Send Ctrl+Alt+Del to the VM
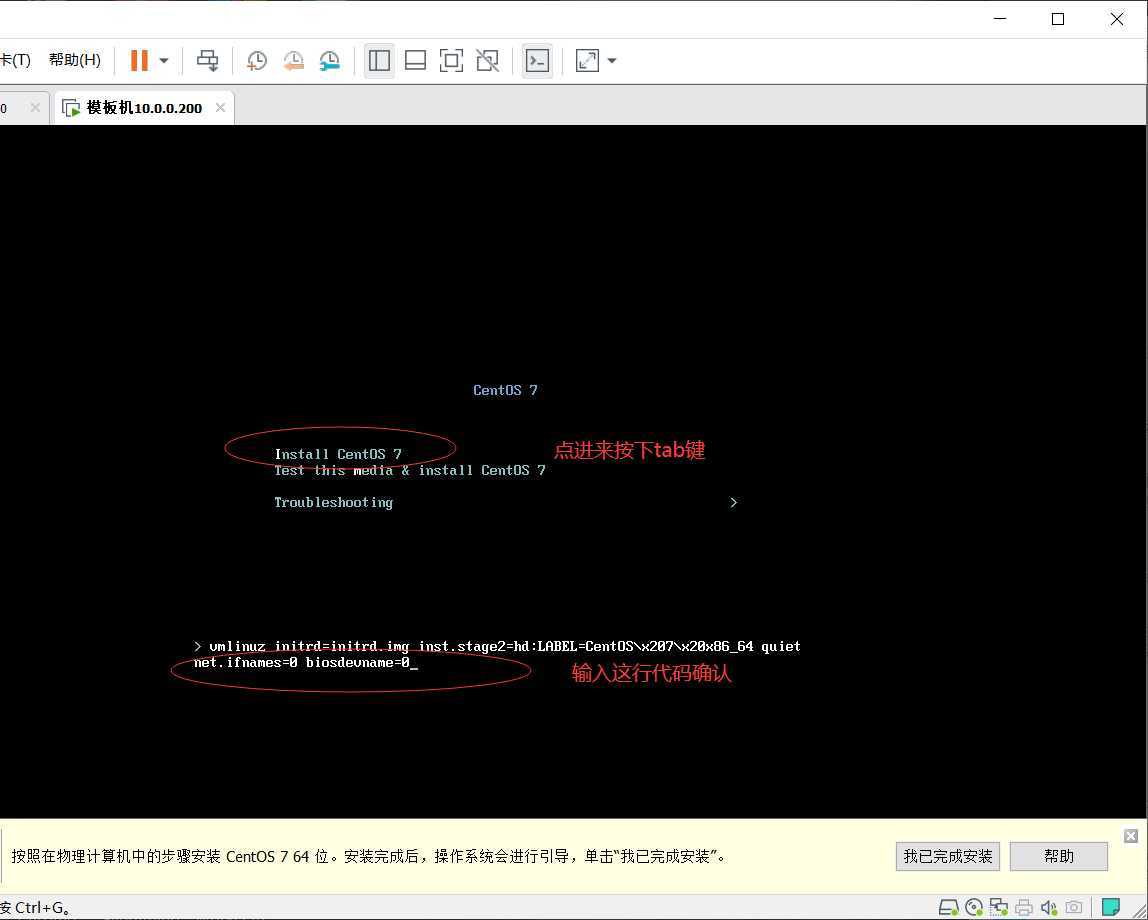Screen dimensions: 1148x920 [x=208, y=61]
